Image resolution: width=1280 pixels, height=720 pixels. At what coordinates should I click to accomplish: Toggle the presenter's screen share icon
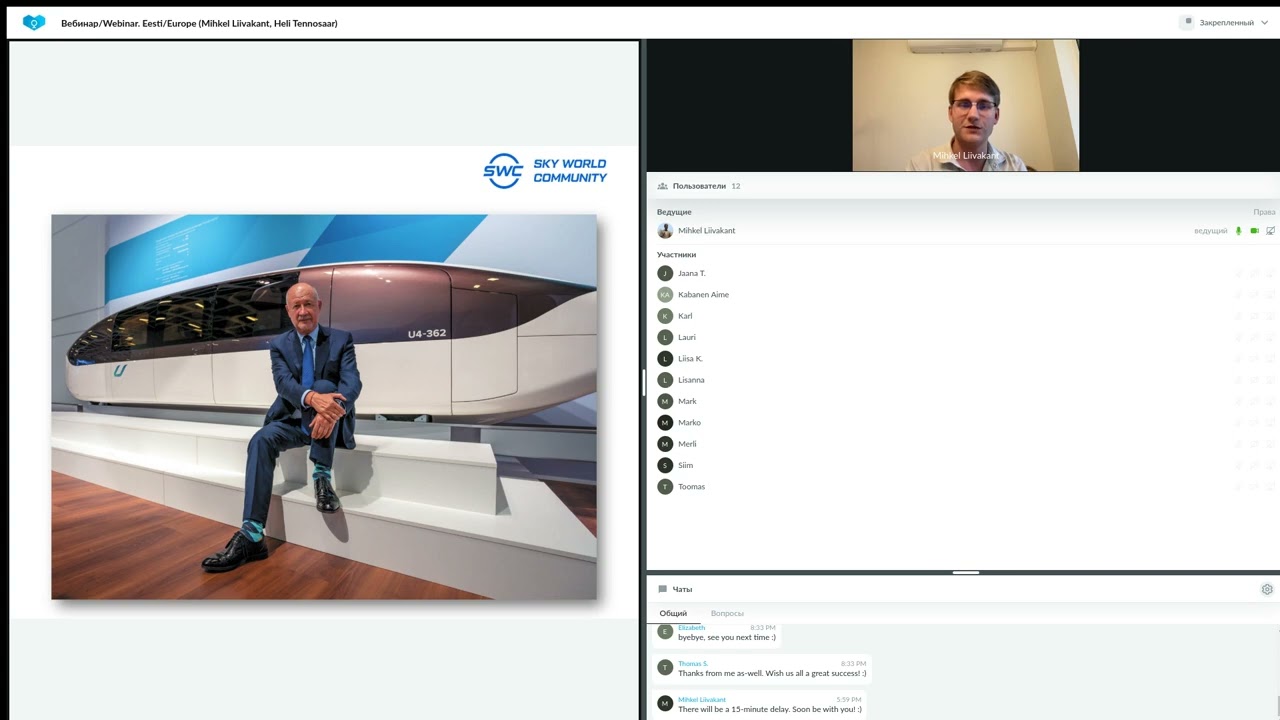coord(1270,231)
